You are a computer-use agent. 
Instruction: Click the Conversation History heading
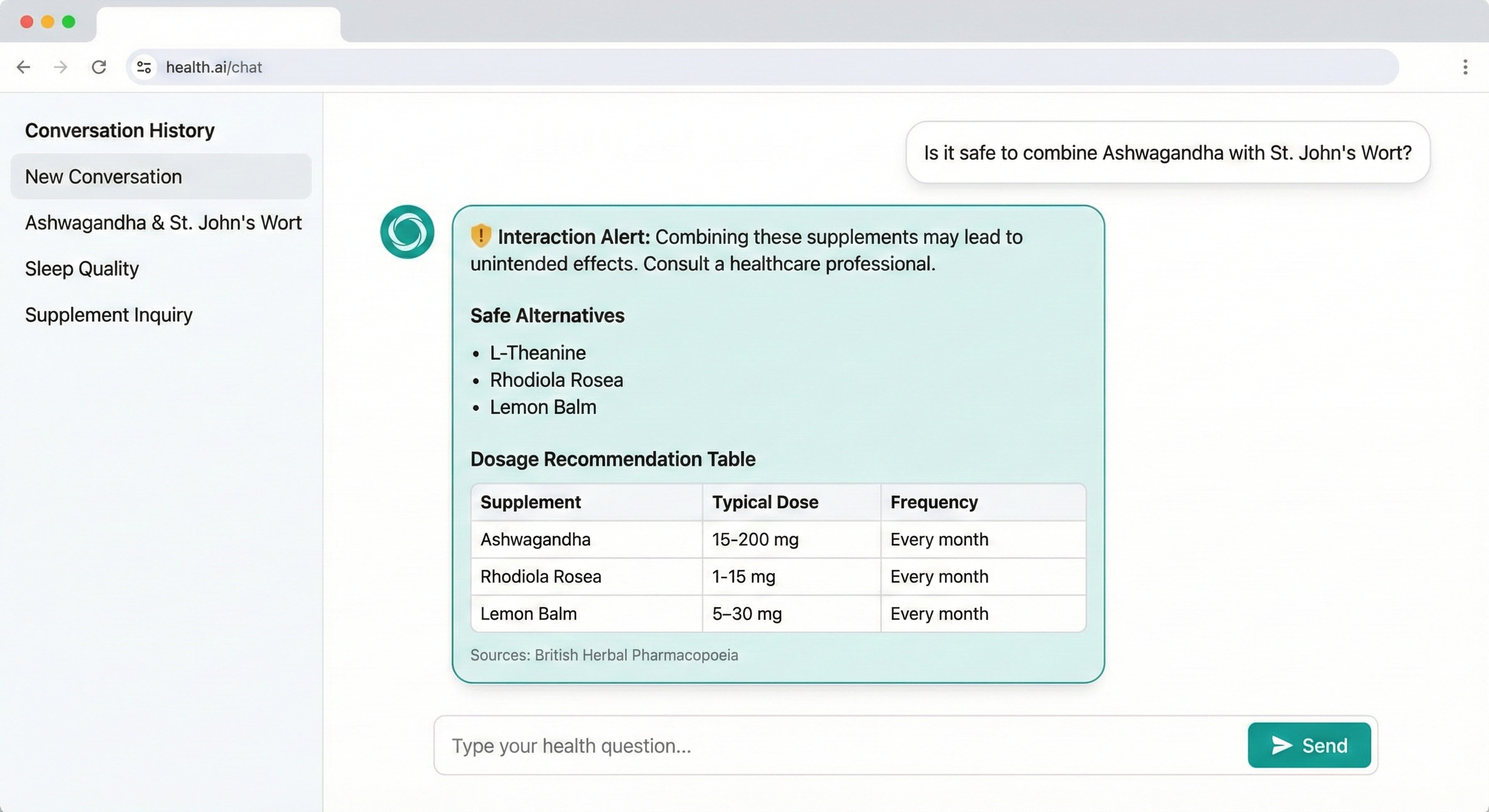(119, 130)
